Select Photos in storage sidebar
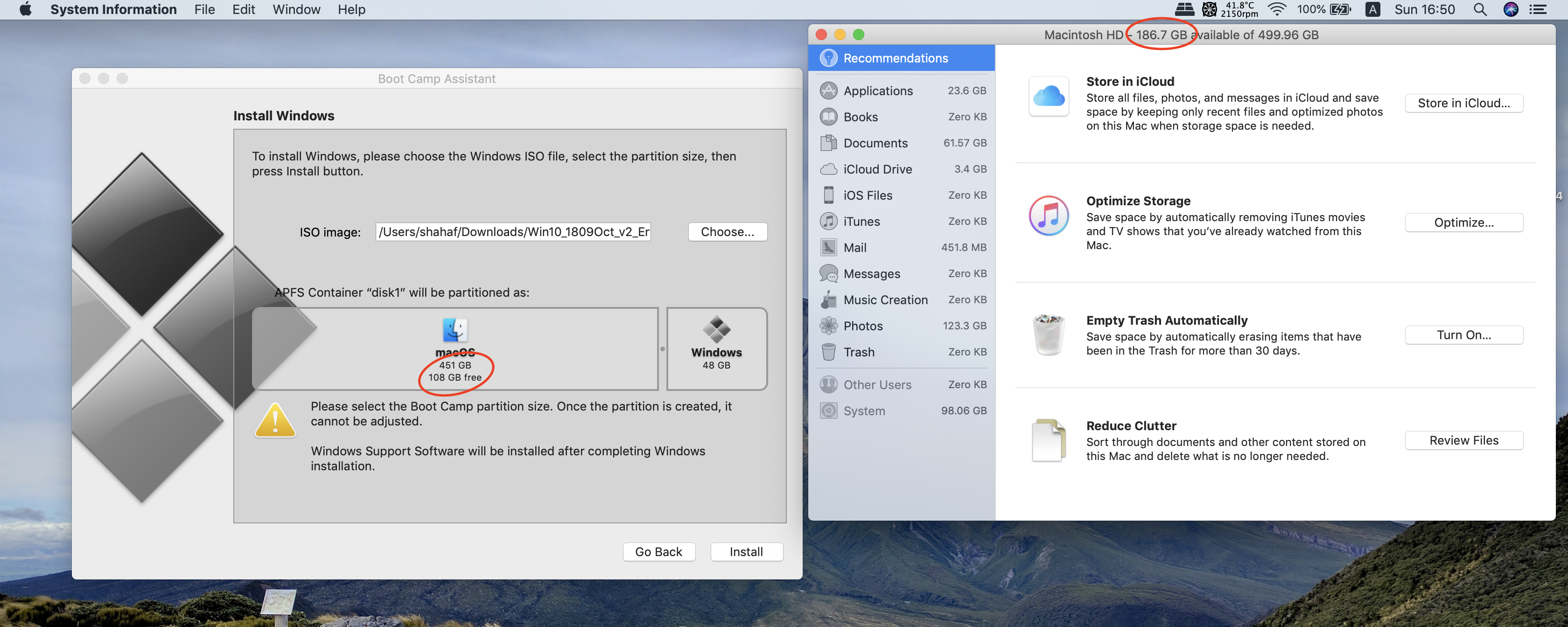Viewport: 1568px width, 627px height. (862, 326)
